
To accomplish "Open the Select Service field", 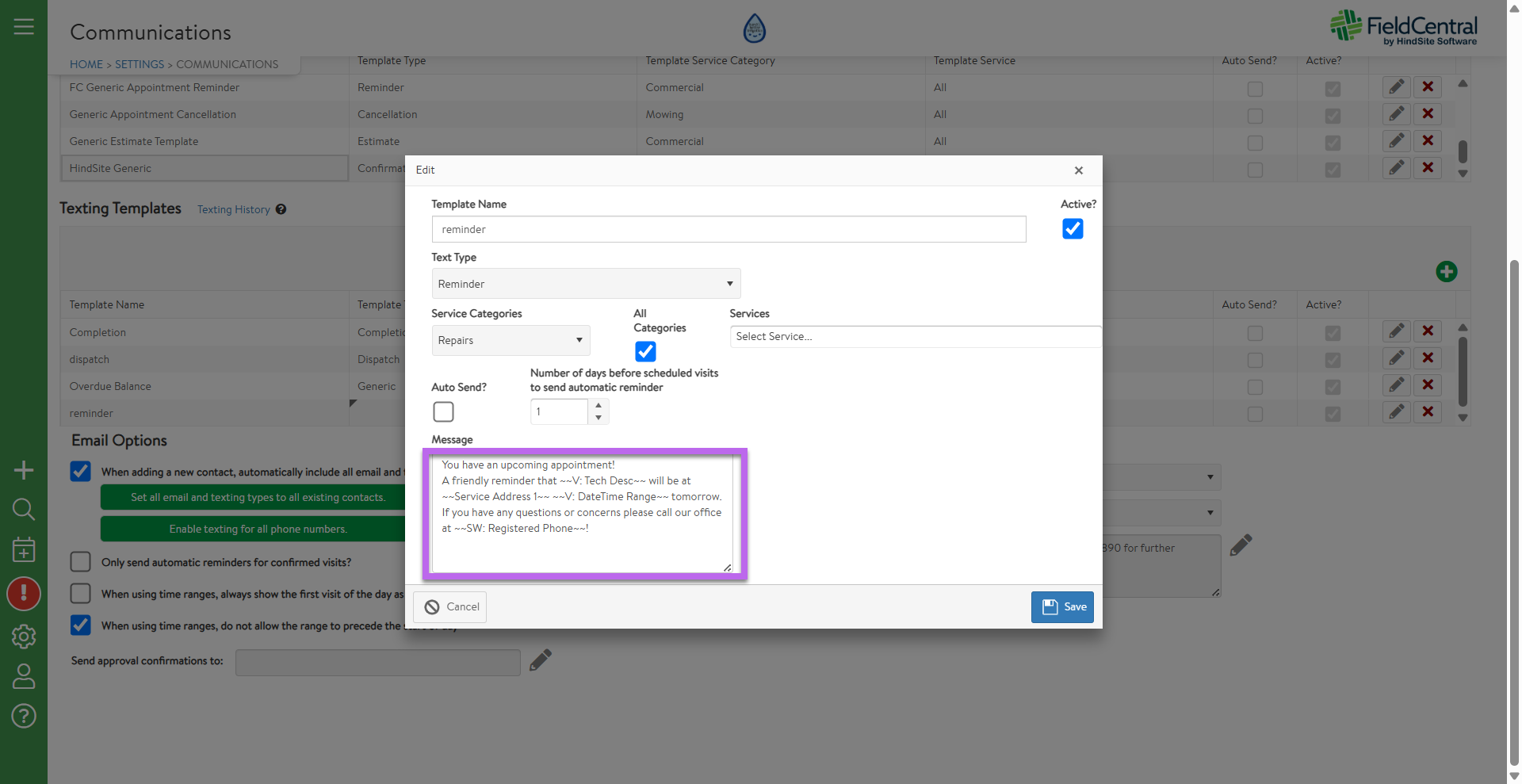I will coord(915,337).
